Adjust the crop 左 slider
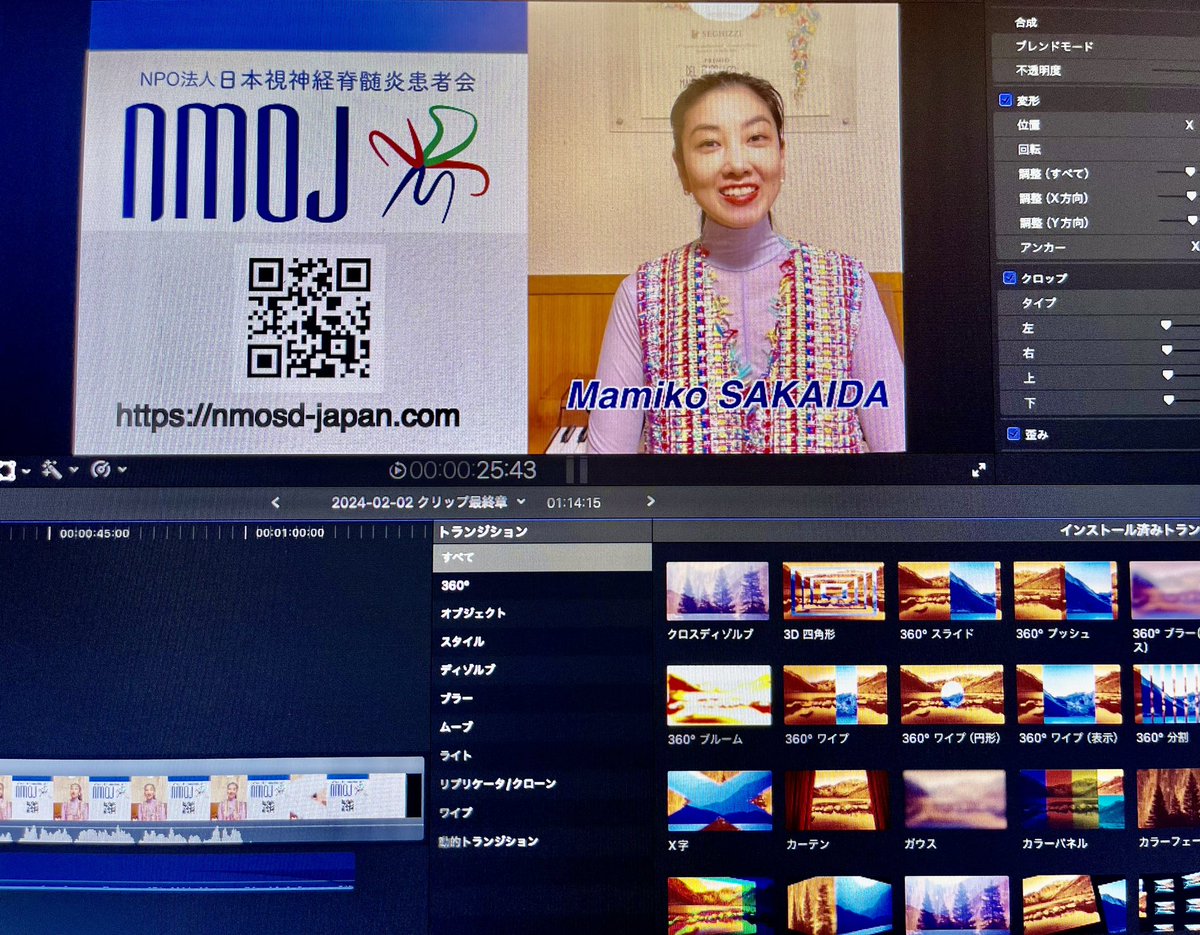The width and height of the screenshot is (1200, 935). [x=1166, y=325]
